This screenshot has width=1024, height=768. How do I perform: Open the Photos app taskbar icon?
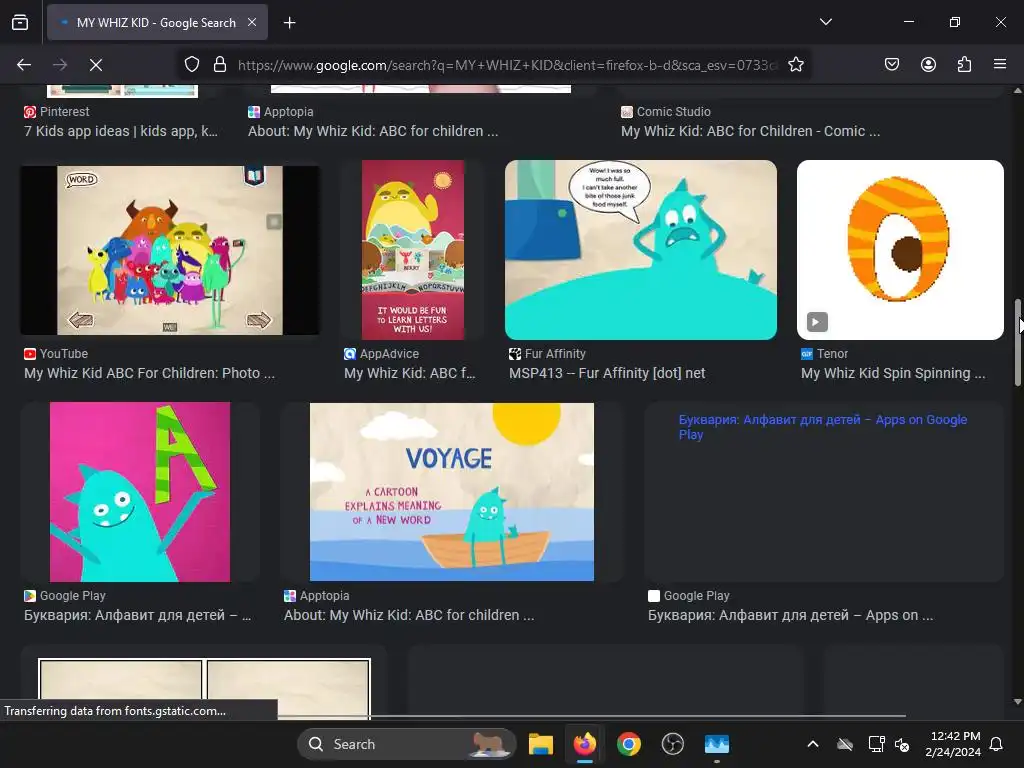[x=716, y=744]
